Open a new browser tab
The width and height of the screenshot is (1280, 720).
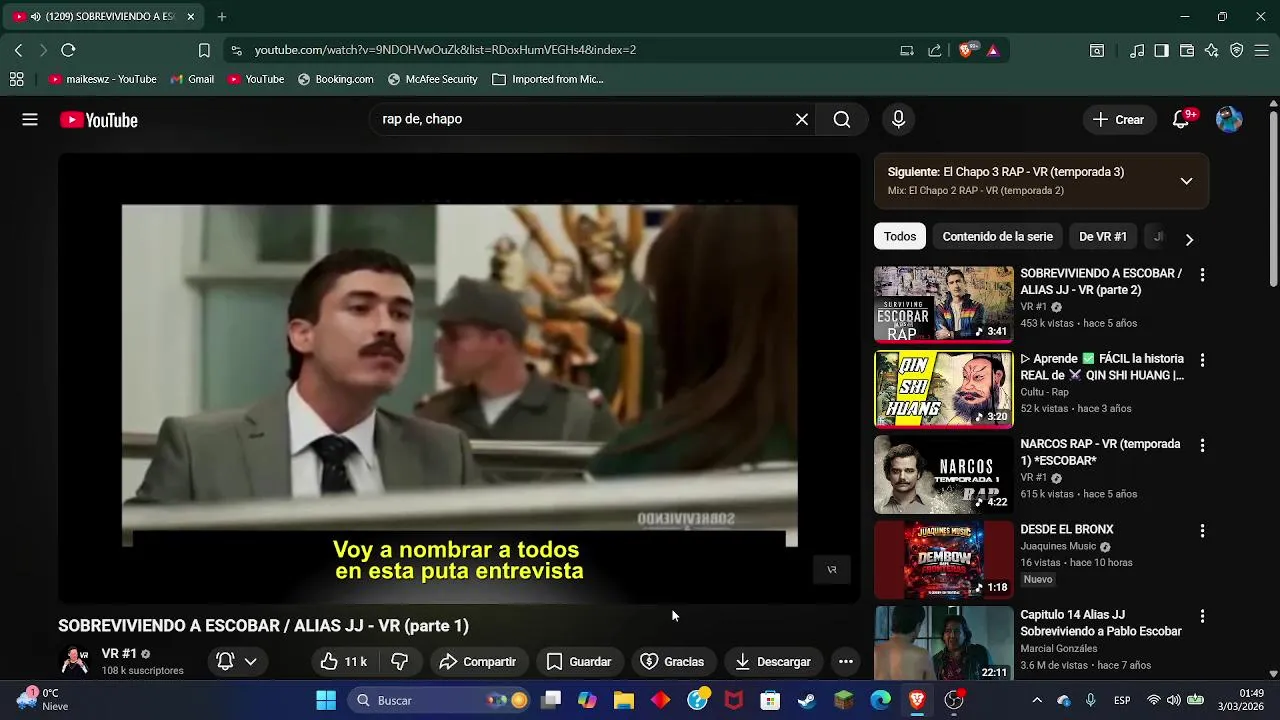click(x=222, y=17)
